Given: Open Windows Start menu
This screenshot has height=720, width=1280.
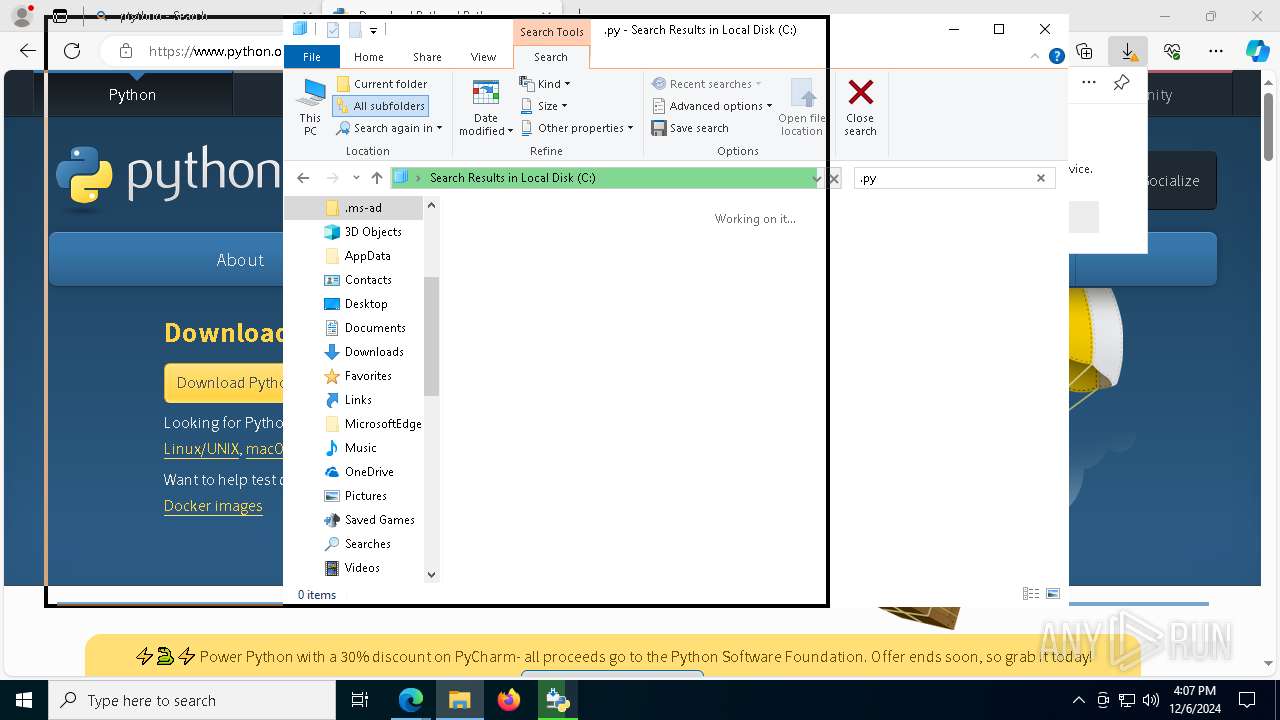Looking at the screenshot, I should click(x=23, y=700).
